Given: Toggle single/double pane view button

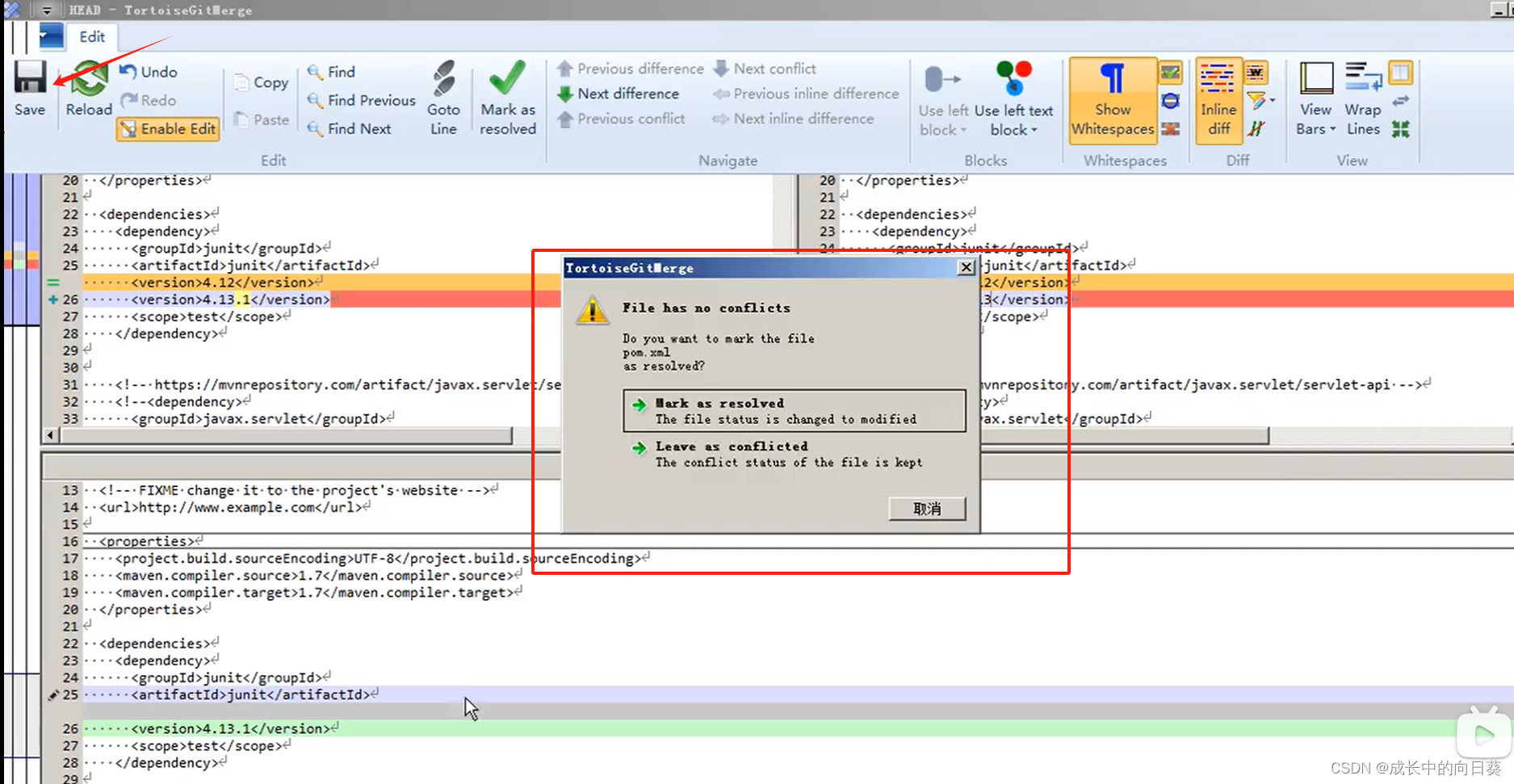Looking at the screenshot, I should pos(1401,73).
